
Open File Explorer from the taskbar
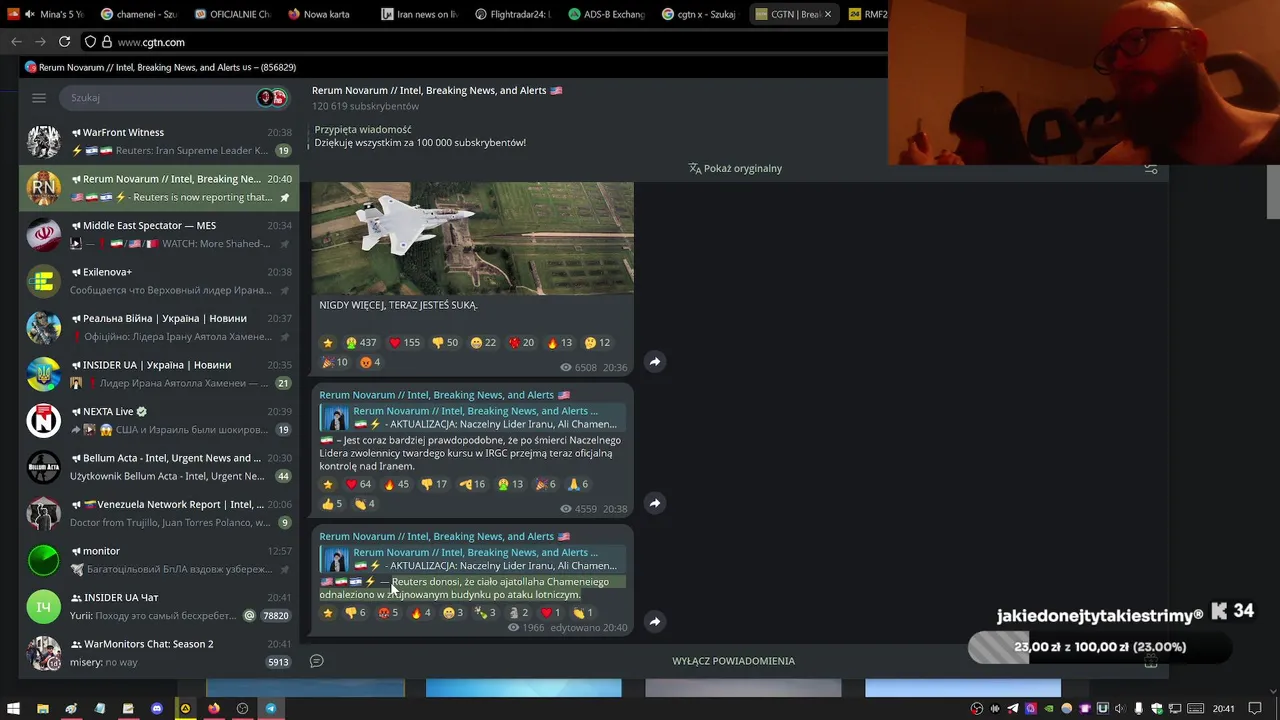tap(43, 709)
